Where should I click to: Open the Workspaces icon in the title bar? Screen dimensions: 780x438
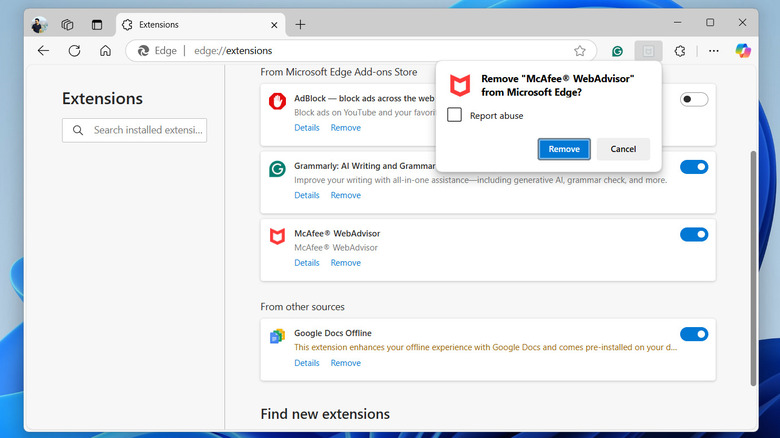tap(68, 24)
